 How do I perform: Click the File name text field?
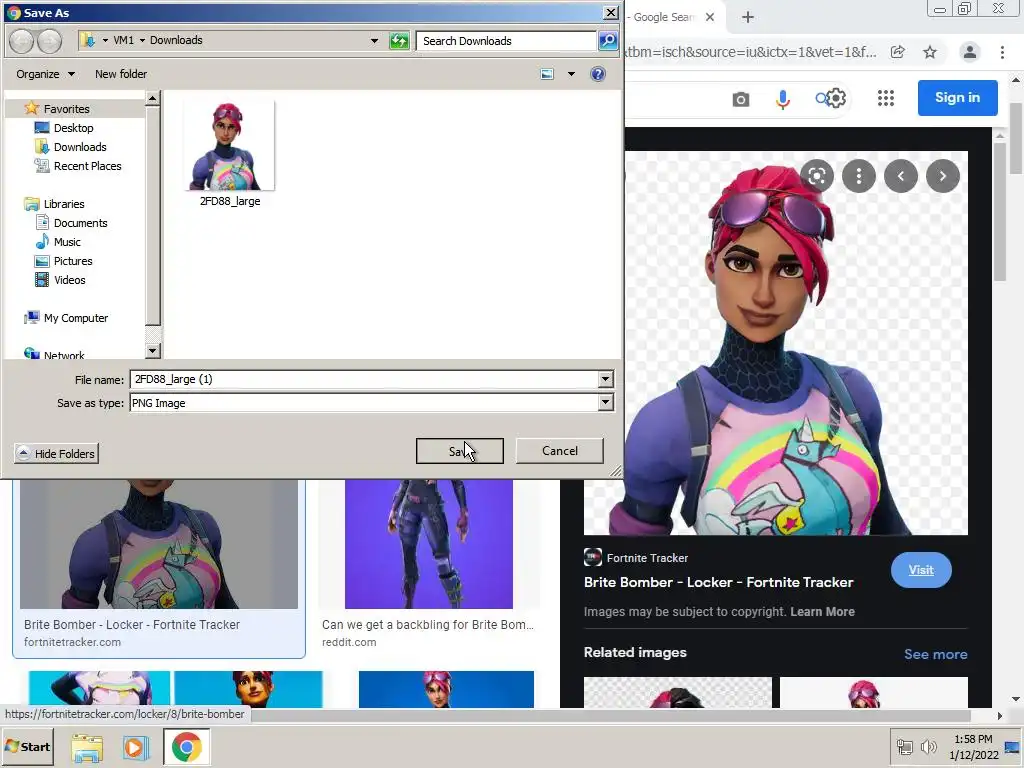click(364, 379)
